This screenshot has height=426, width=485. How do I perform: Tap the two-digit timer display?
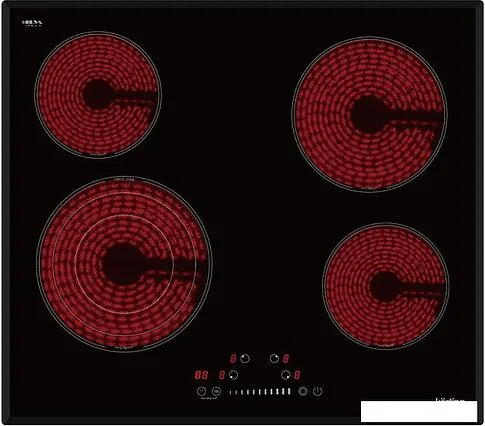[201, 375]
